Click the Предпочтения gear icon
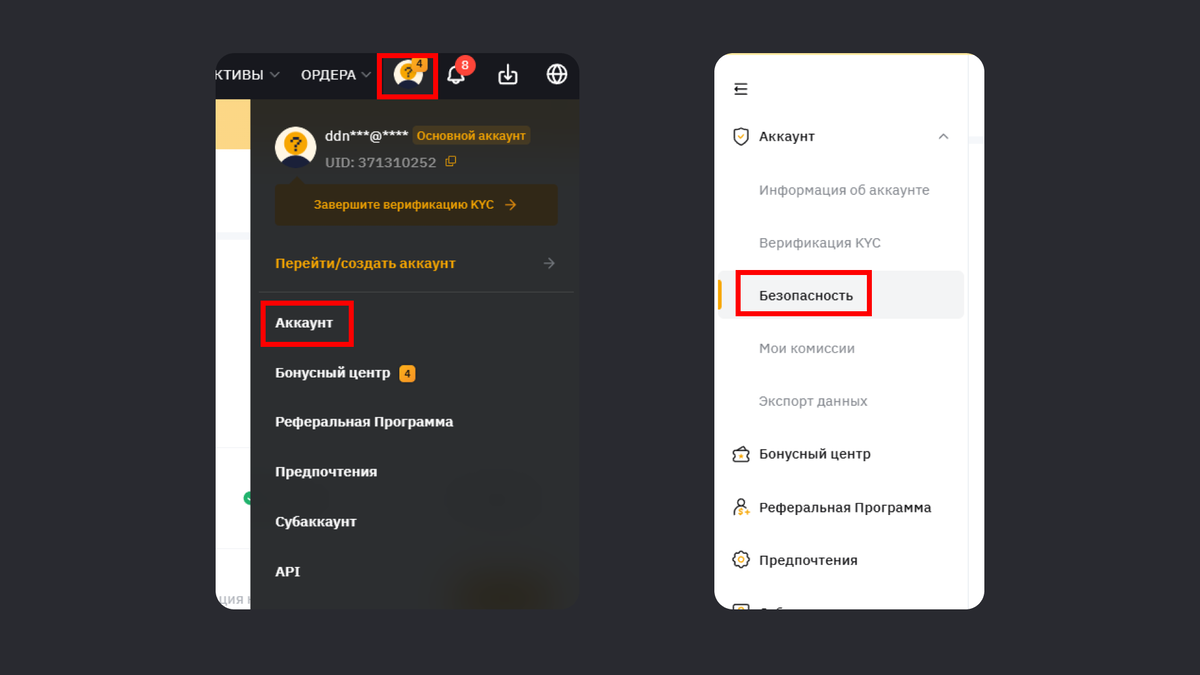 (741, 560)
